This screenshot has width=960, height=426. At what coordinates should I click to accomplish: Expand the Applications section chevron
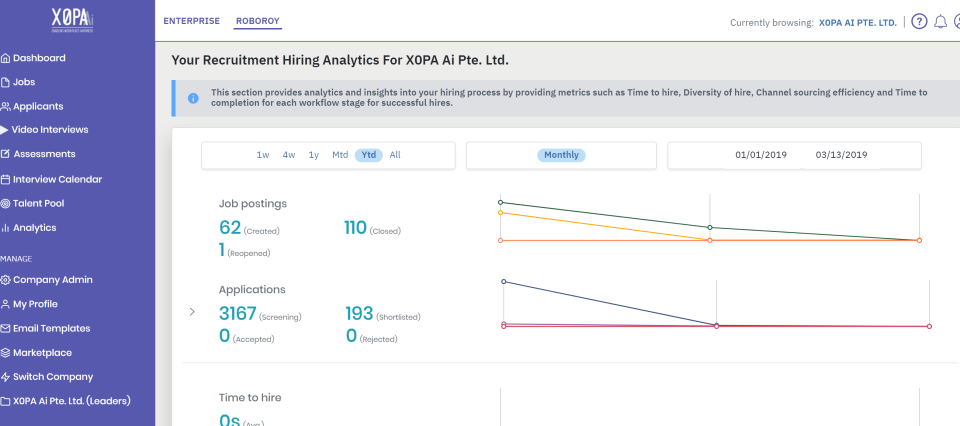click(x=192, y=312)
